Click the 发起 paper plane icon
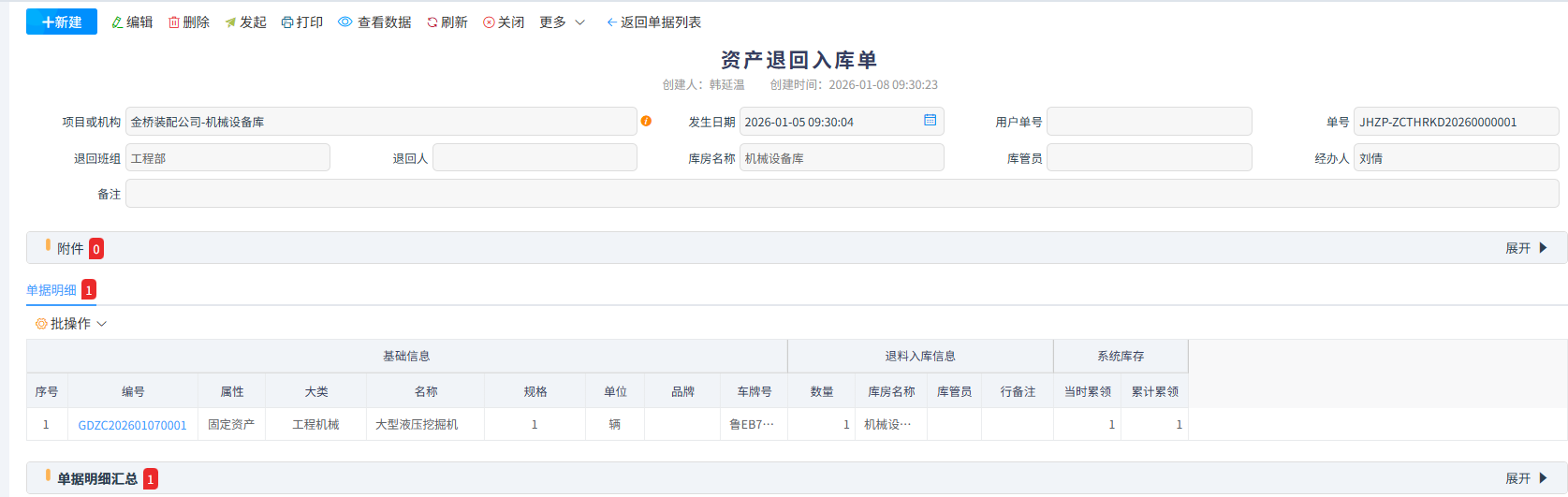This screenshot has height=497, width=1568. tap(230, 22)
